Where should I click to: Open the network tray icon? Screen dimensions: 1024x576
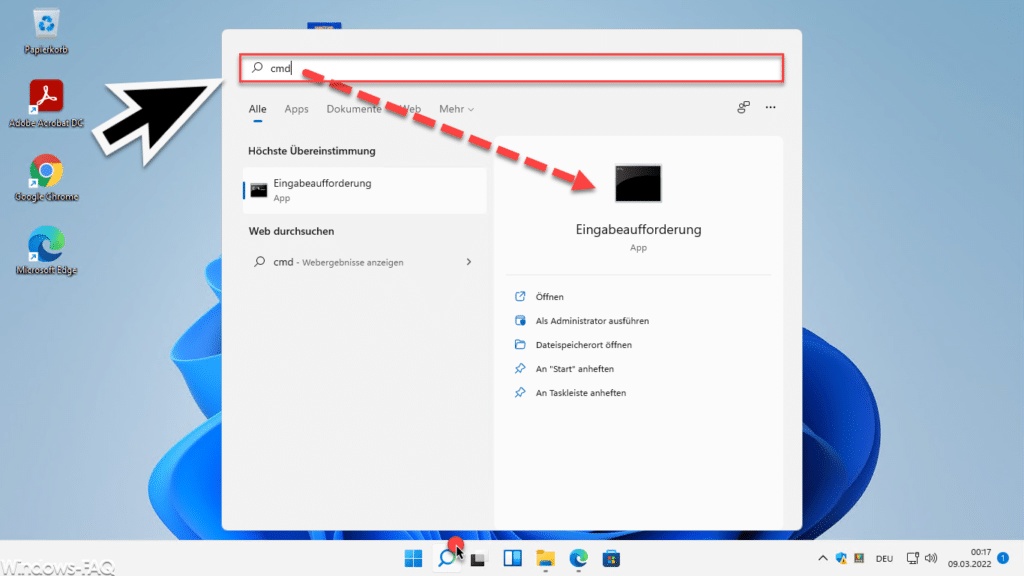(912, 558)
